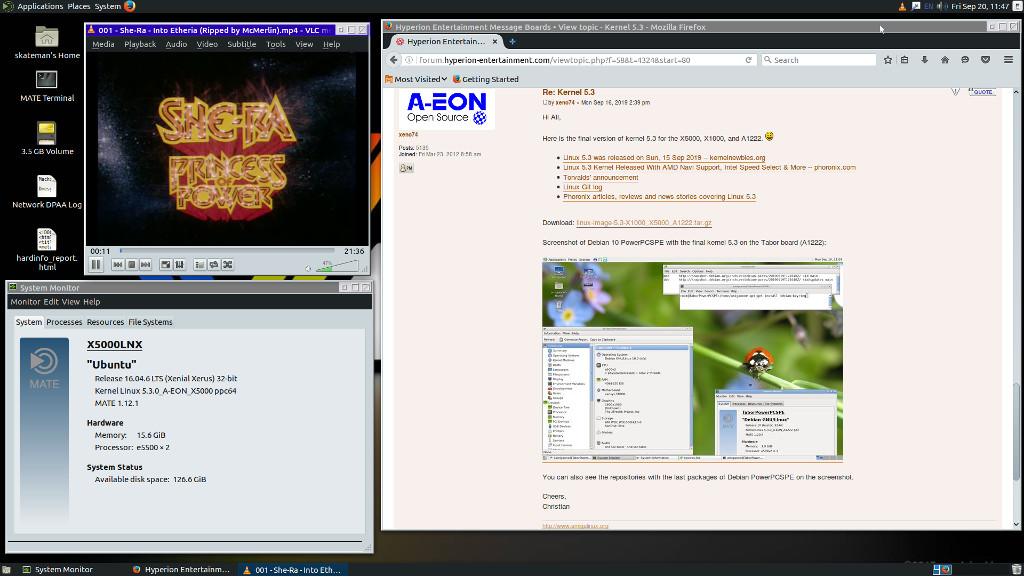Open VLC Media menu
This screenshot has height=576, width=1024.
pyautogui.click(x=103, y=44)
